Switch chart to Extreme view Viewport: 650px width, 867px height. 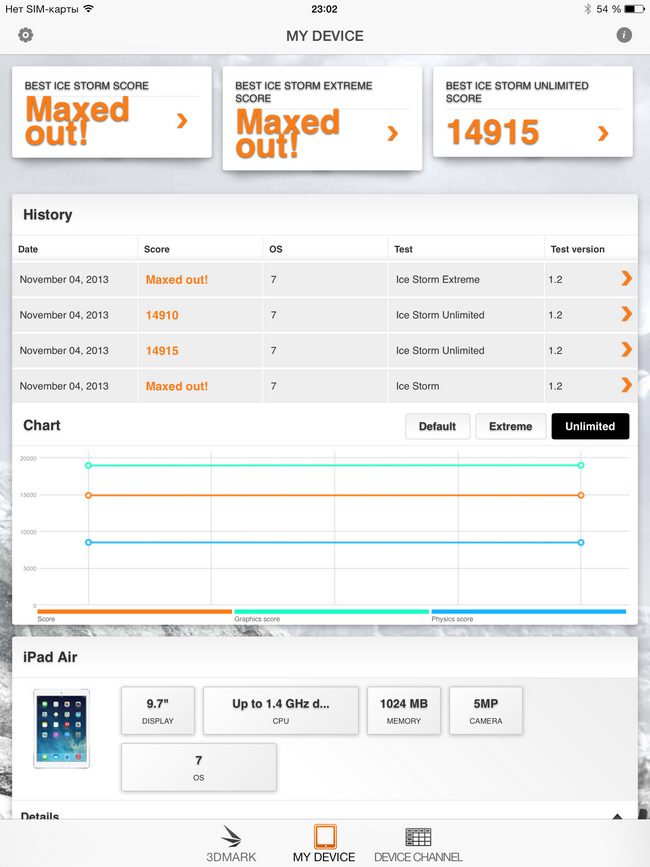pyautogui.click(x=510, y=426)
